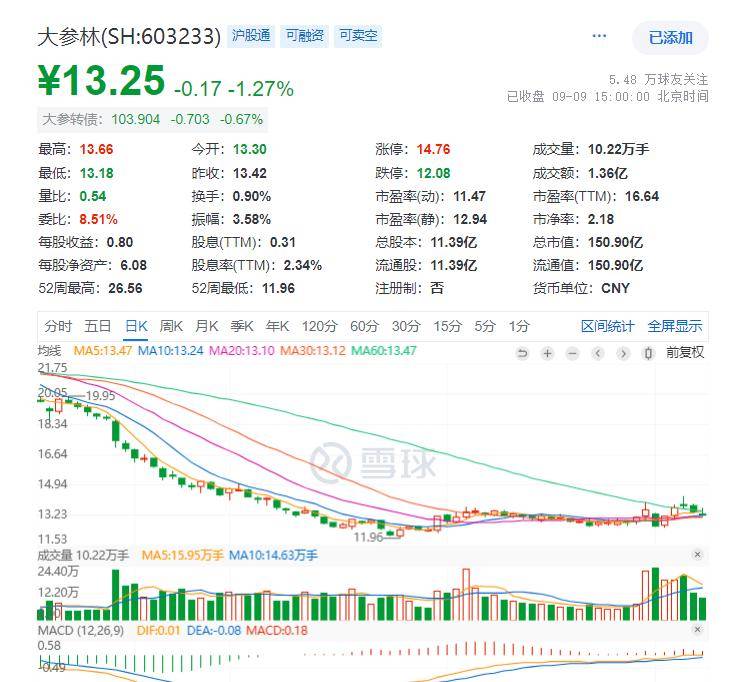Click the 股息率(TTM) value 2.34%
The width and height of the screenshot is (744, 682).
303,265
